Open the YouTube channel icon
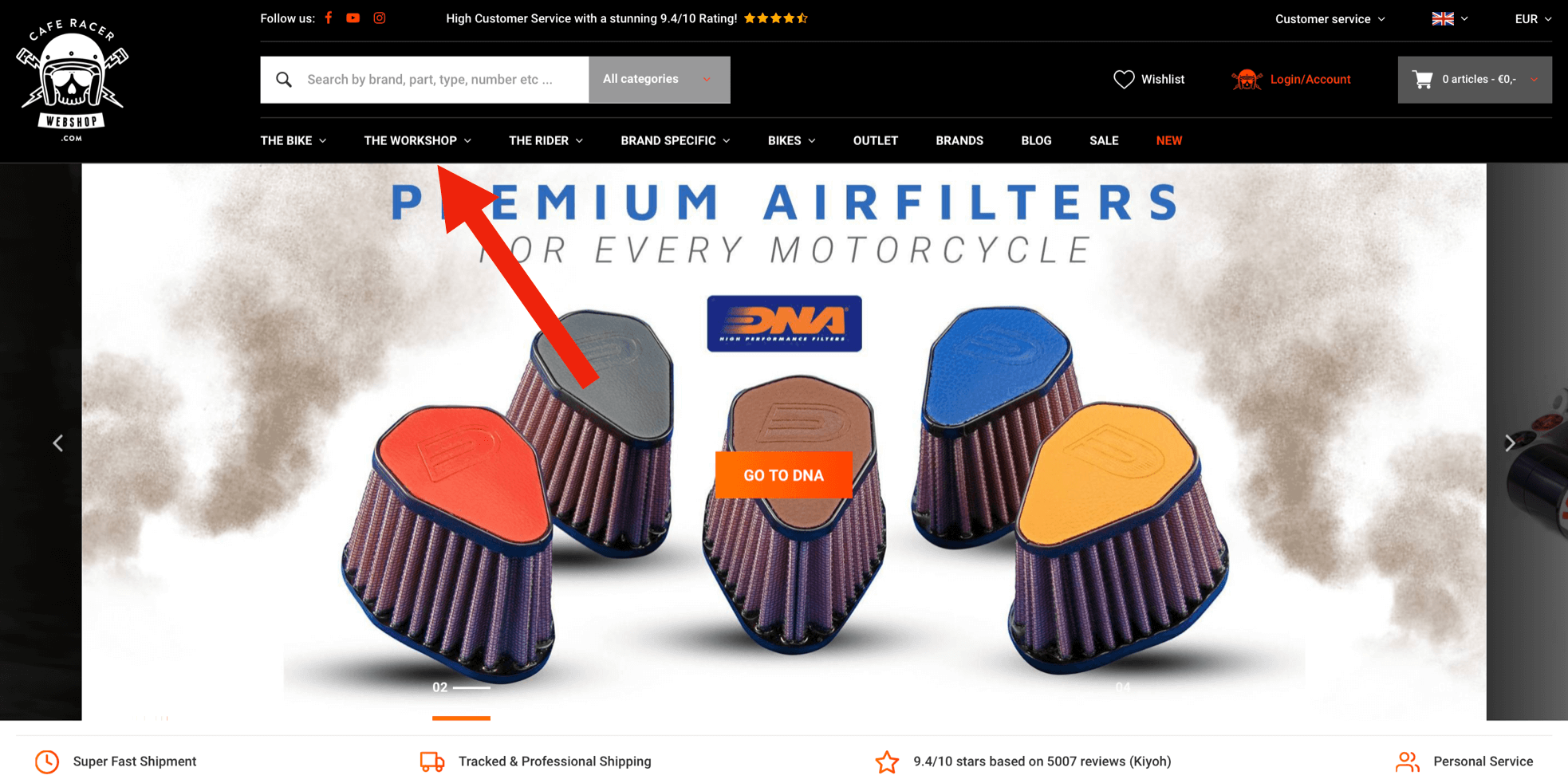Viewport: 1568px width, 783px height. pos(353,18)
